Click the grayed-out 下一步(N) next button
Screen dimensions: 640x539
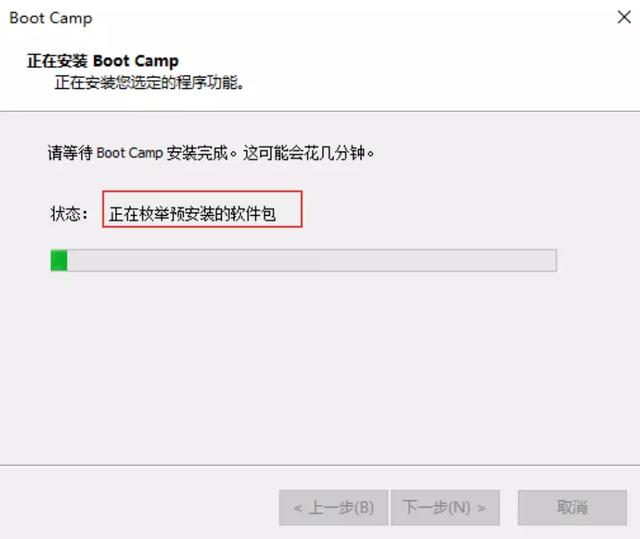445,508
